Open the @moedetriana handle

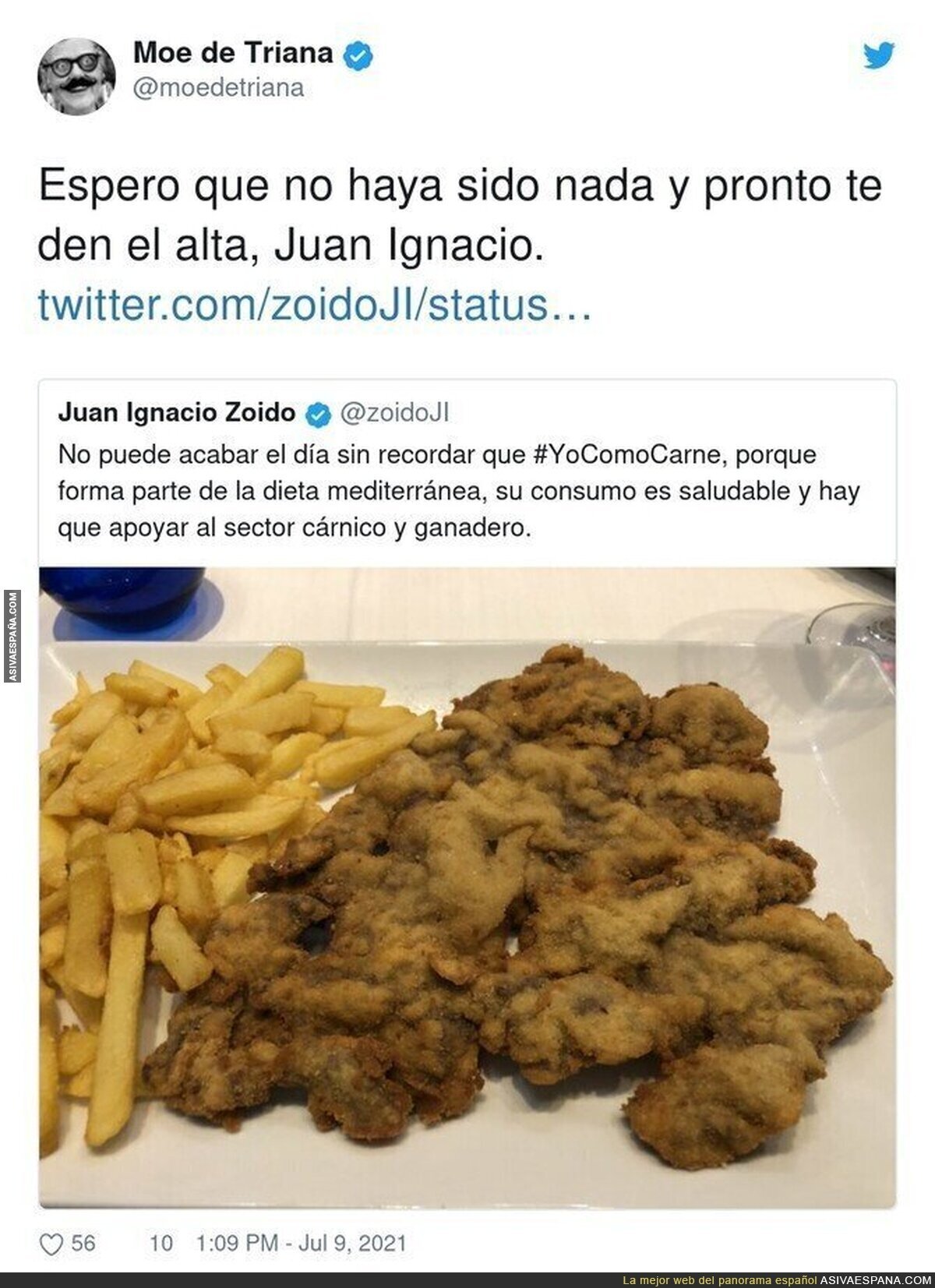[218, 87]
